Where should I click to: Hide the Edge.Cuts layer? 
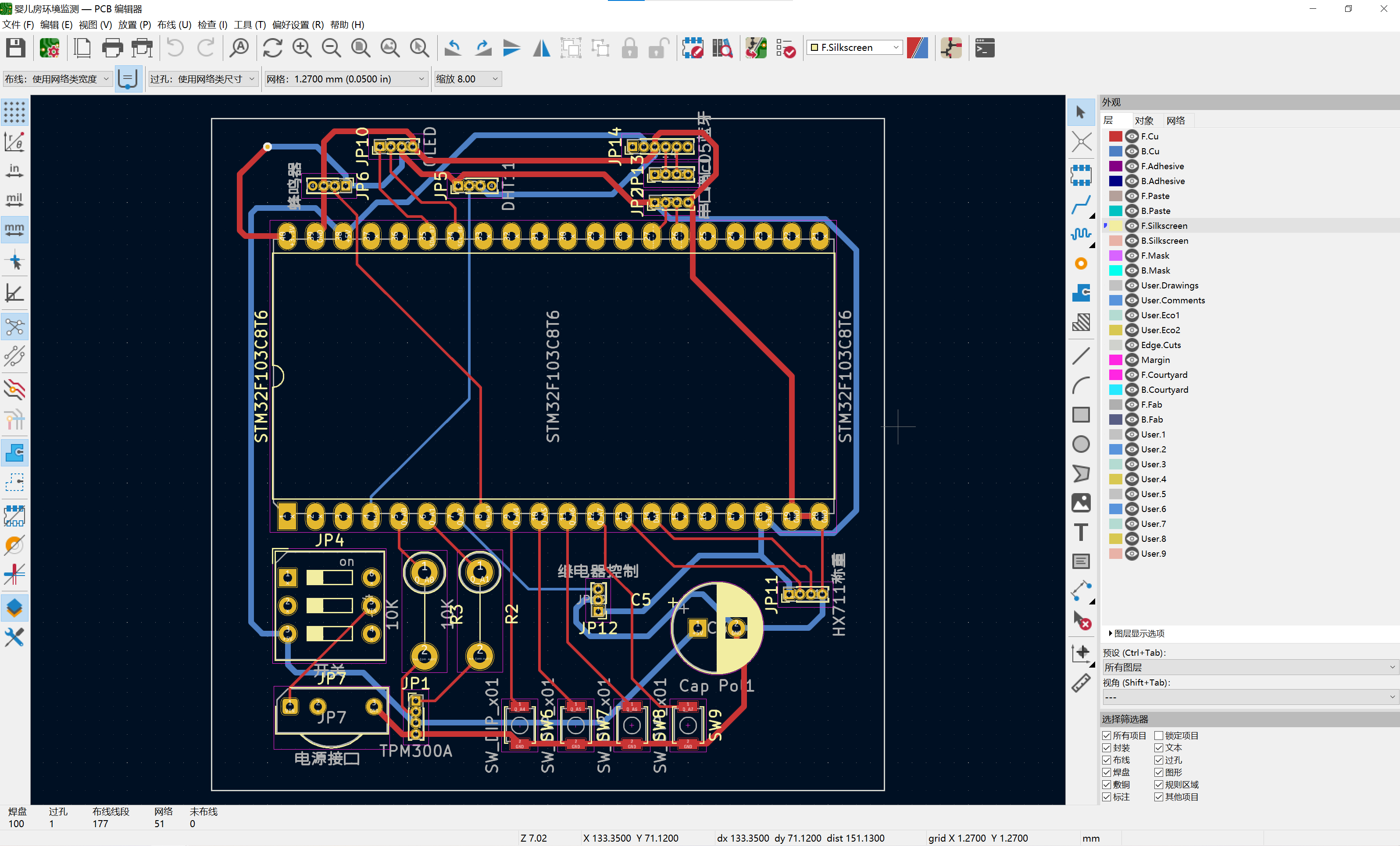1132,345
